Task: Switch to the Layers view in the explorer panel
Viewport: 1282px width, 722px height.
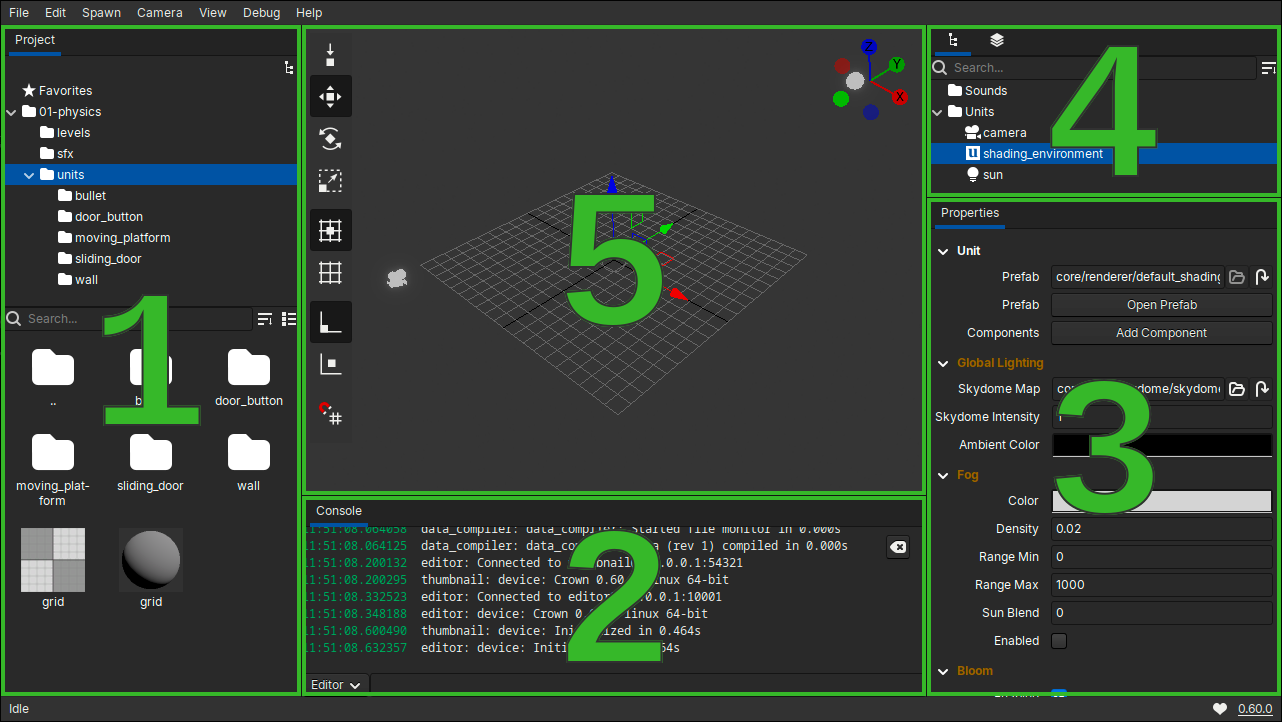Action: (x=996, y=40)
